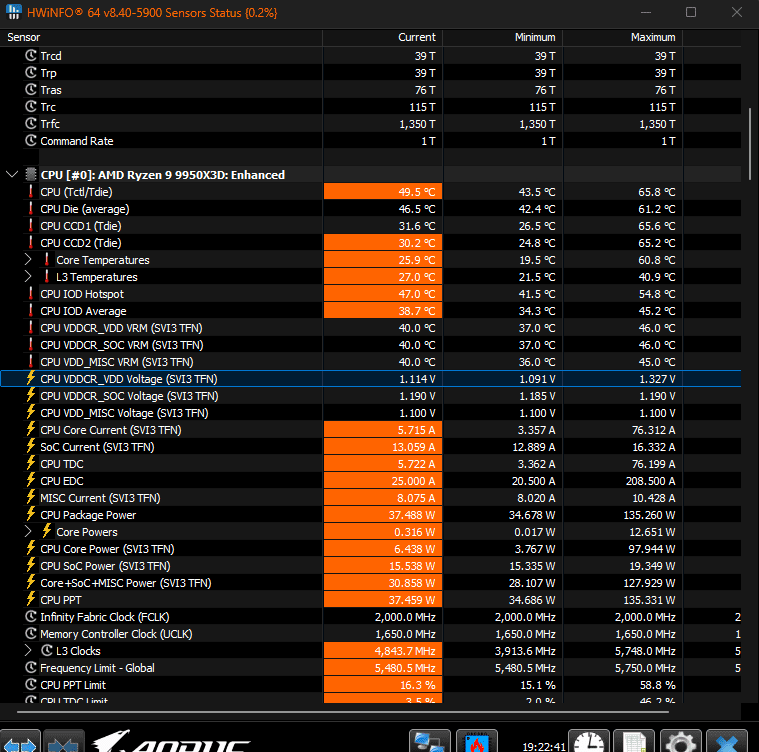Click the HWiNFO app icon in the title bar
The width and height of the screenshot is (759, 752).
pyautogui.click(x=14, y=12)
